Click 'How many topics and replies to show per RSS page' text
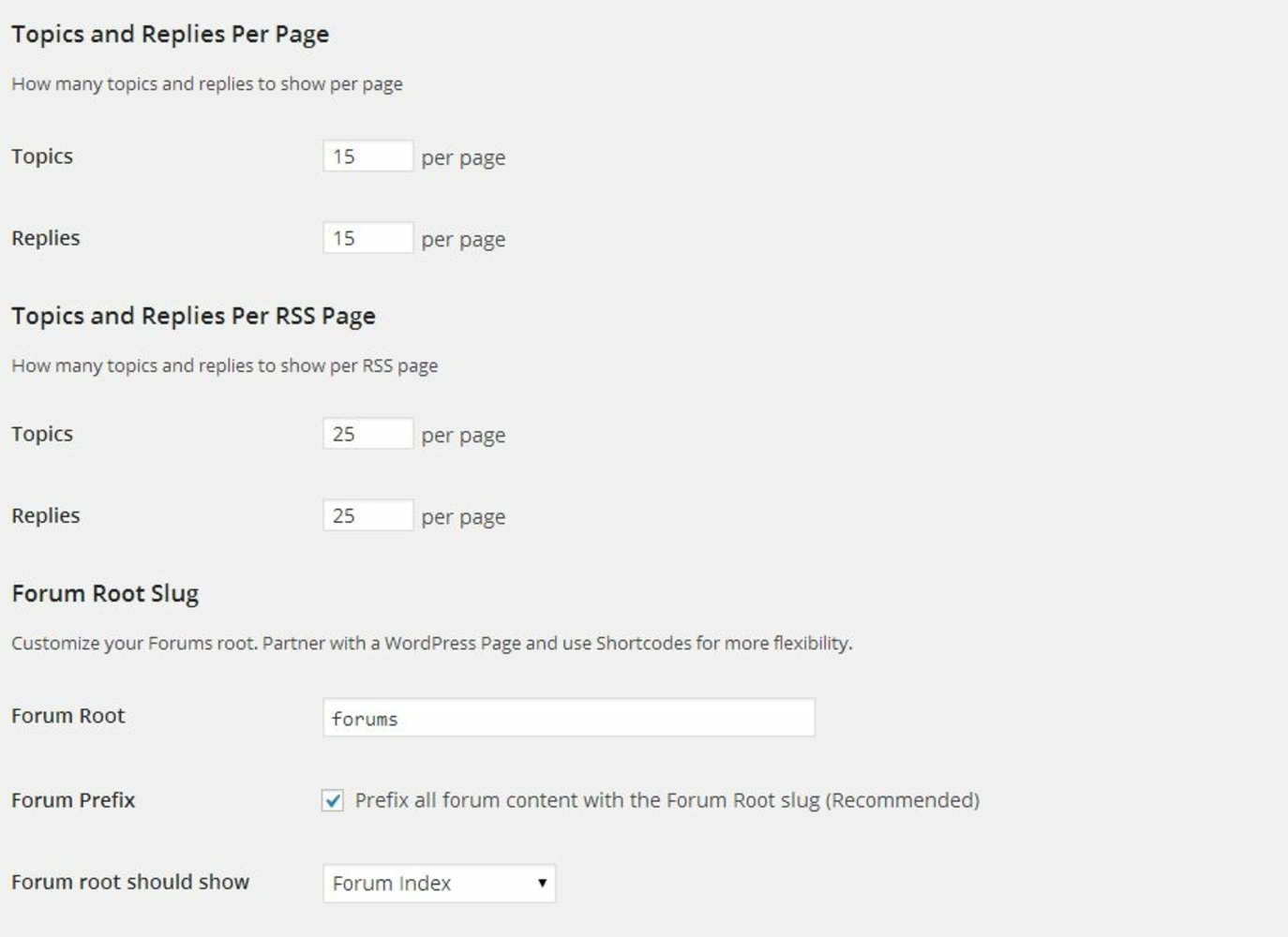Viewport: 1288px width, 937px height. point(224,366)
